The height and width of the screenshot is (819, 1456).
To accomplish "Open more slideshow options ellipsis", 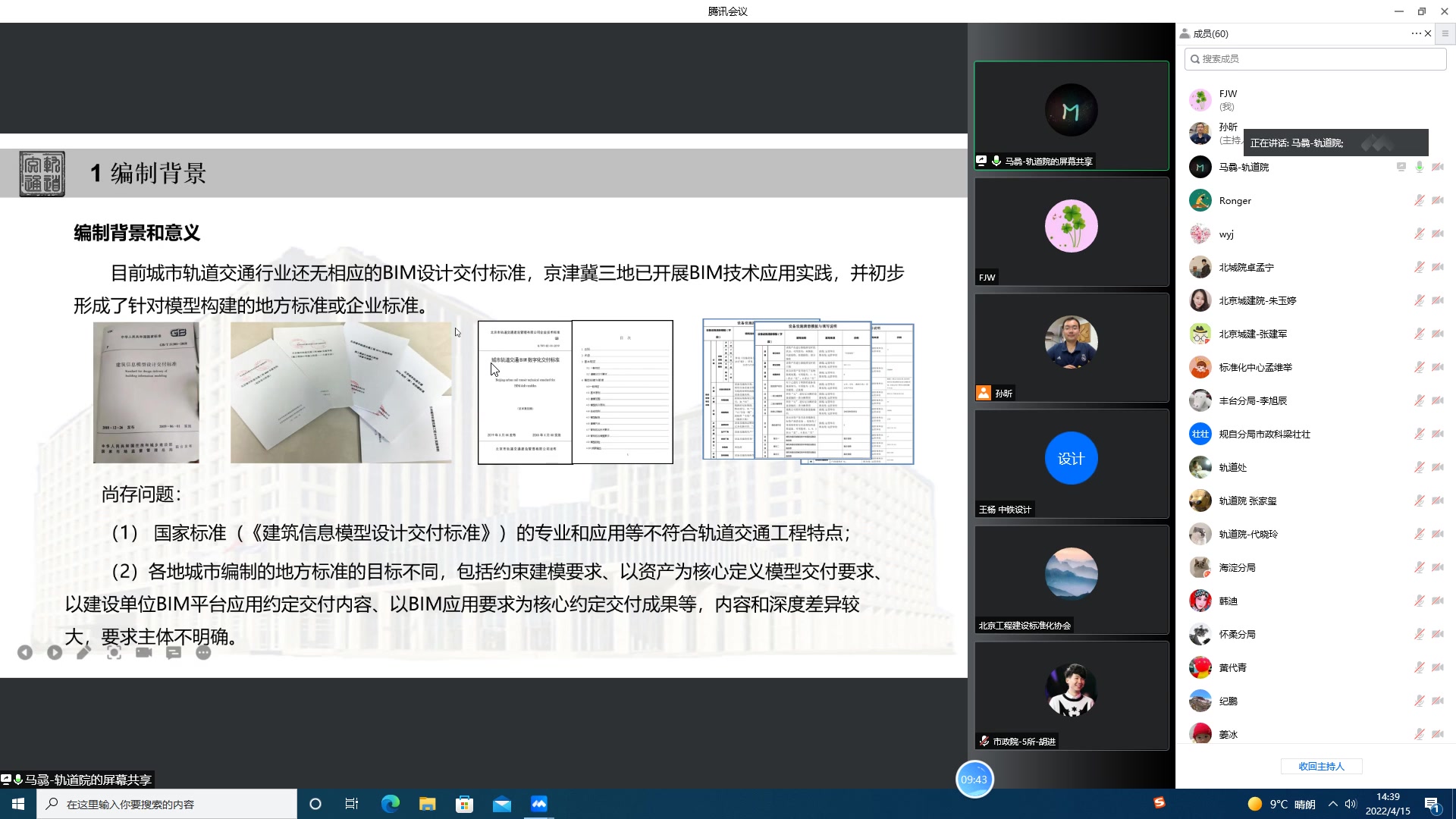I will pos(203,652).
